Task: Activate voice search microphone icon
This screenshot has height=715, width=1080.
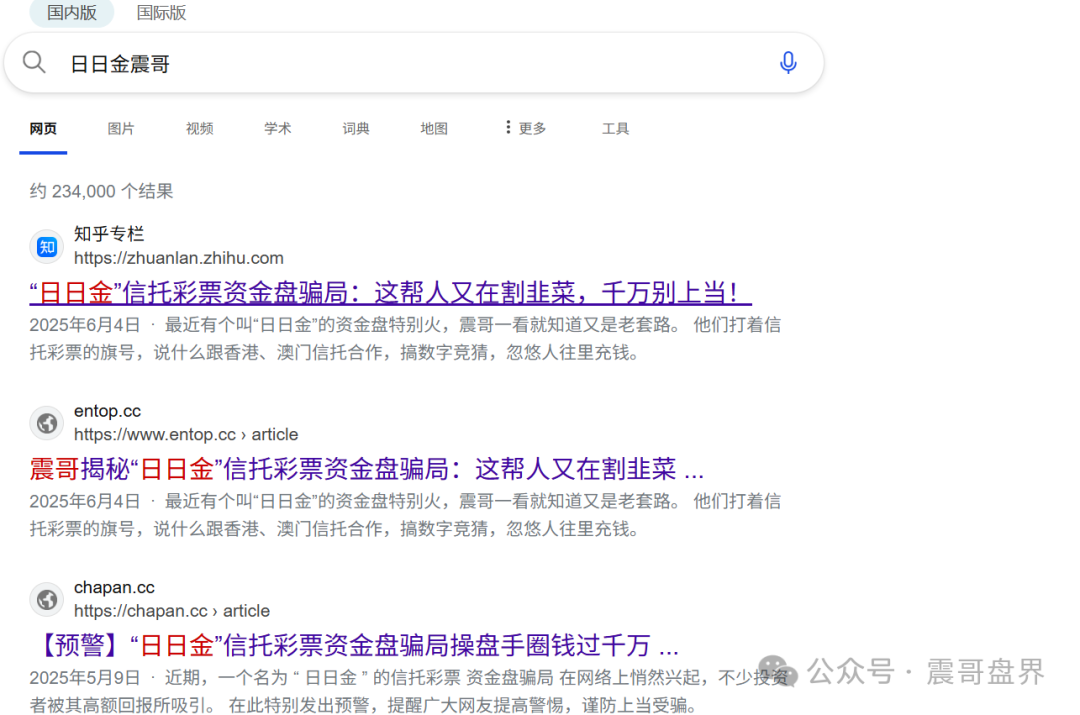Action: click(788, 63)
